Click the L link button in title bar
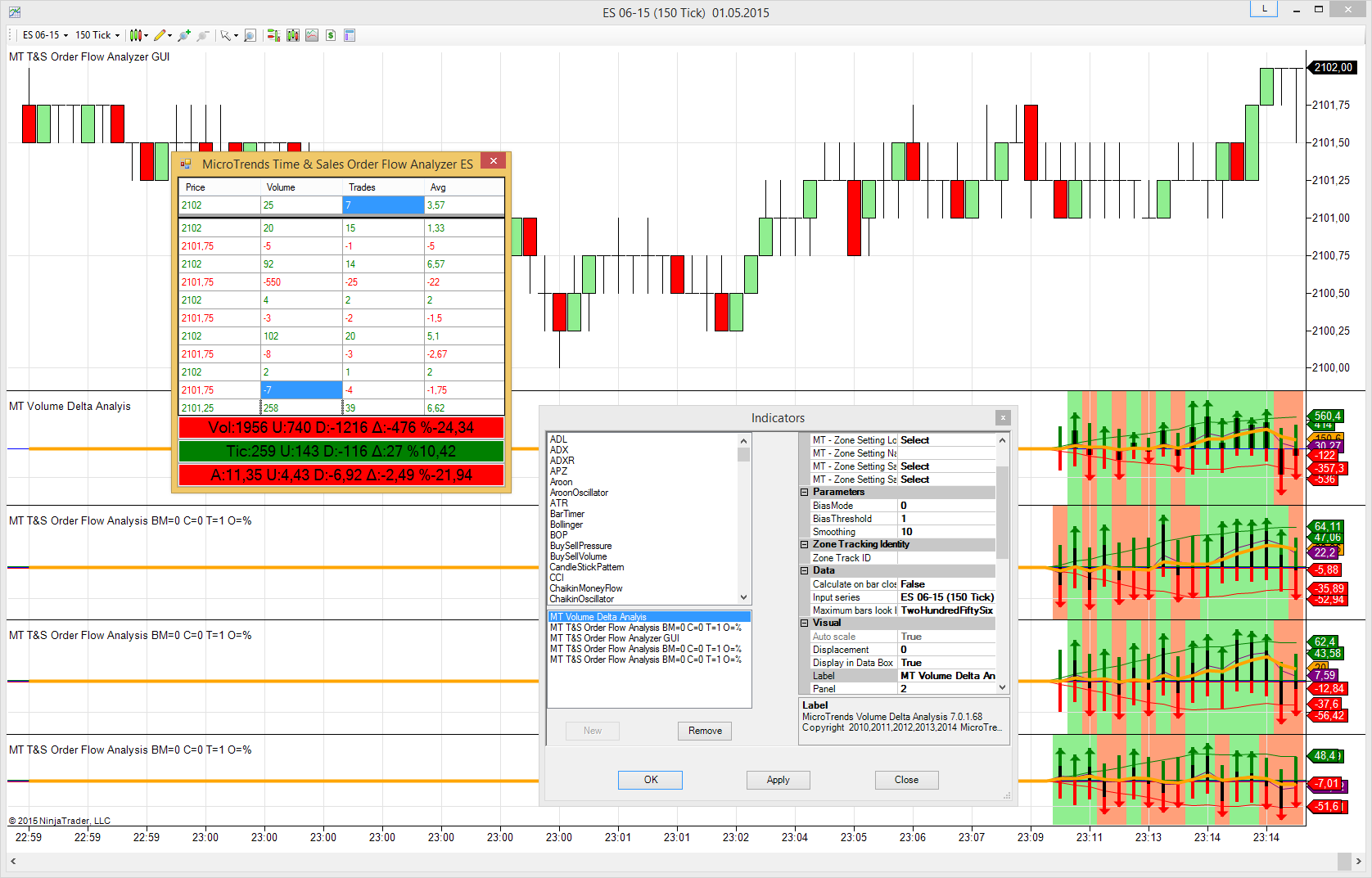This screenshot has height=878, width=1372. 1264,9
